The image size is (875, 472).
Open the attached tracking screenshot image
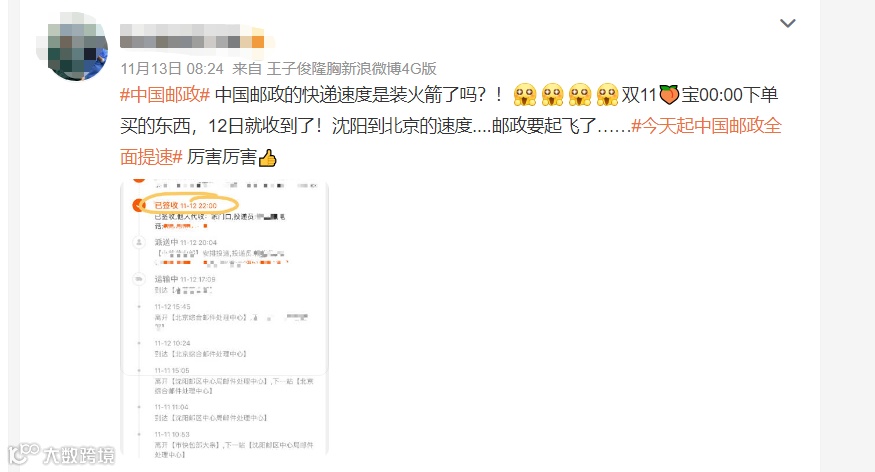(224, 319)
